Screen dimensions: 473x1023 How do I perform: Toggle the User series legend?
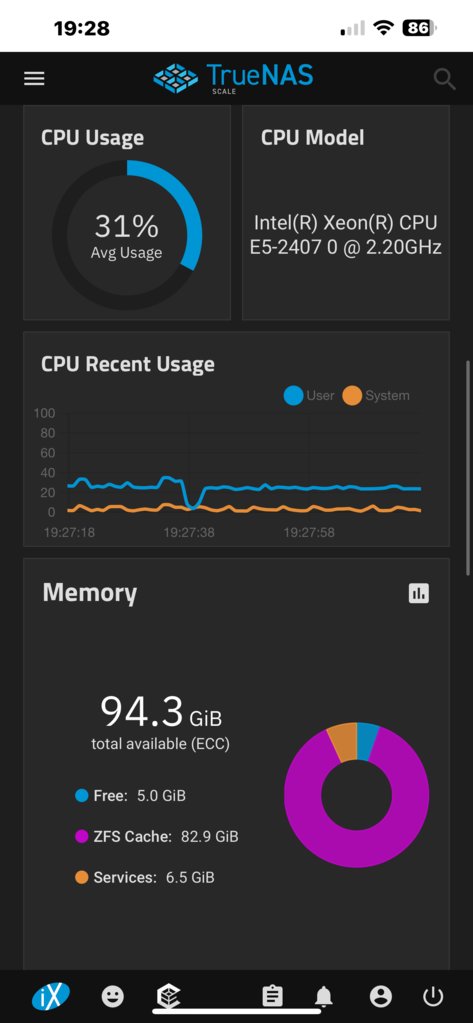tap(309, 395)
